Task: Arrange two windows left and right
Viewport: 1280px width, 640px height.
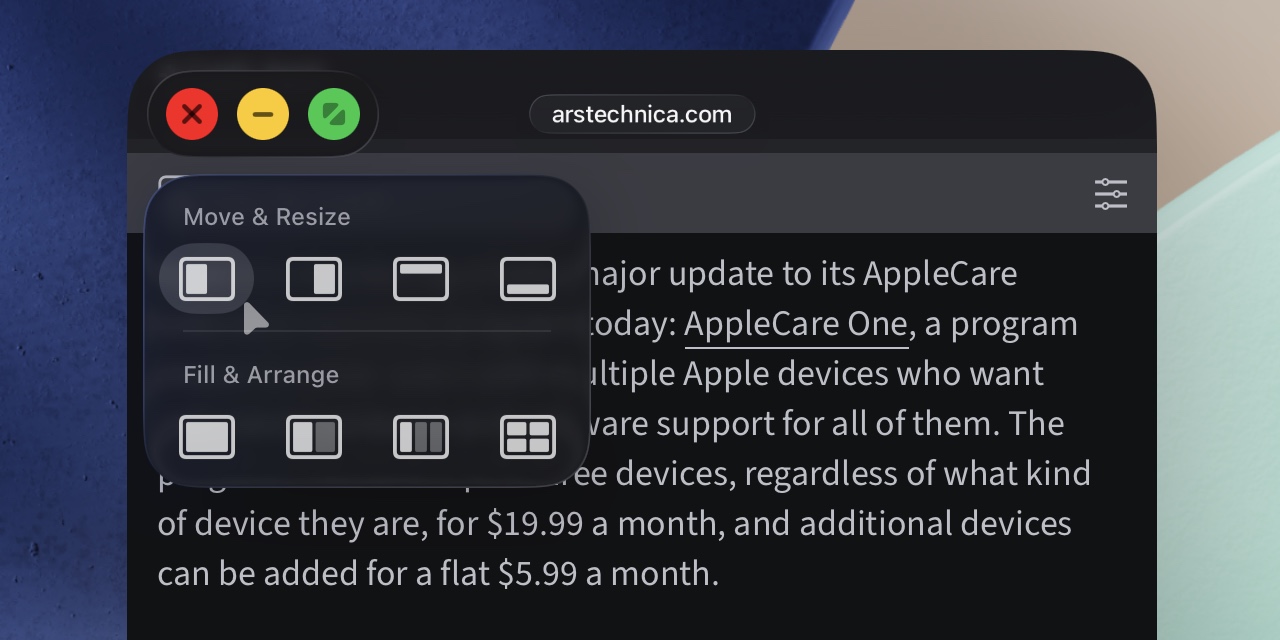Action: pyautogui.click(x=314, y=437)
